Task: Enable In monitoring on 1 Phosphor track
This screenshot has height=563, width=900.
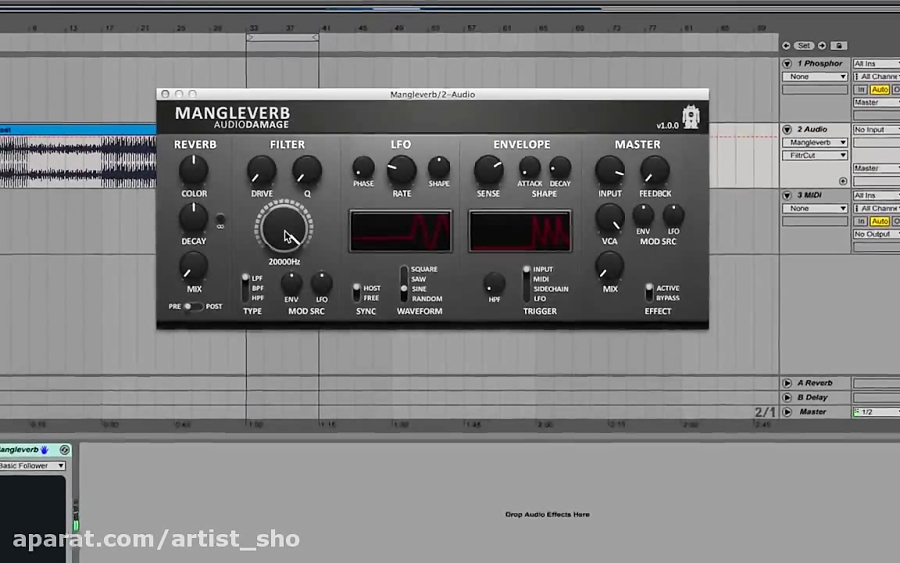Action: click(x=860, y=90)
